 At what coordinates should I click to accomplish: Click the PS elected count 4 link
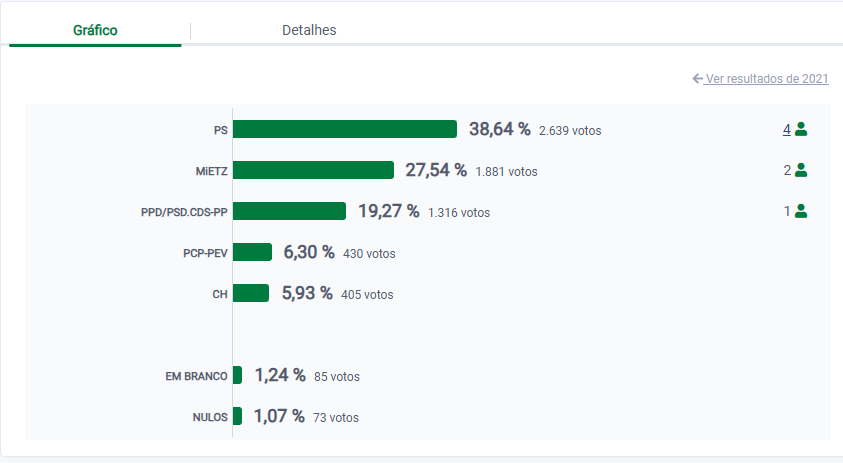(787, 129)
